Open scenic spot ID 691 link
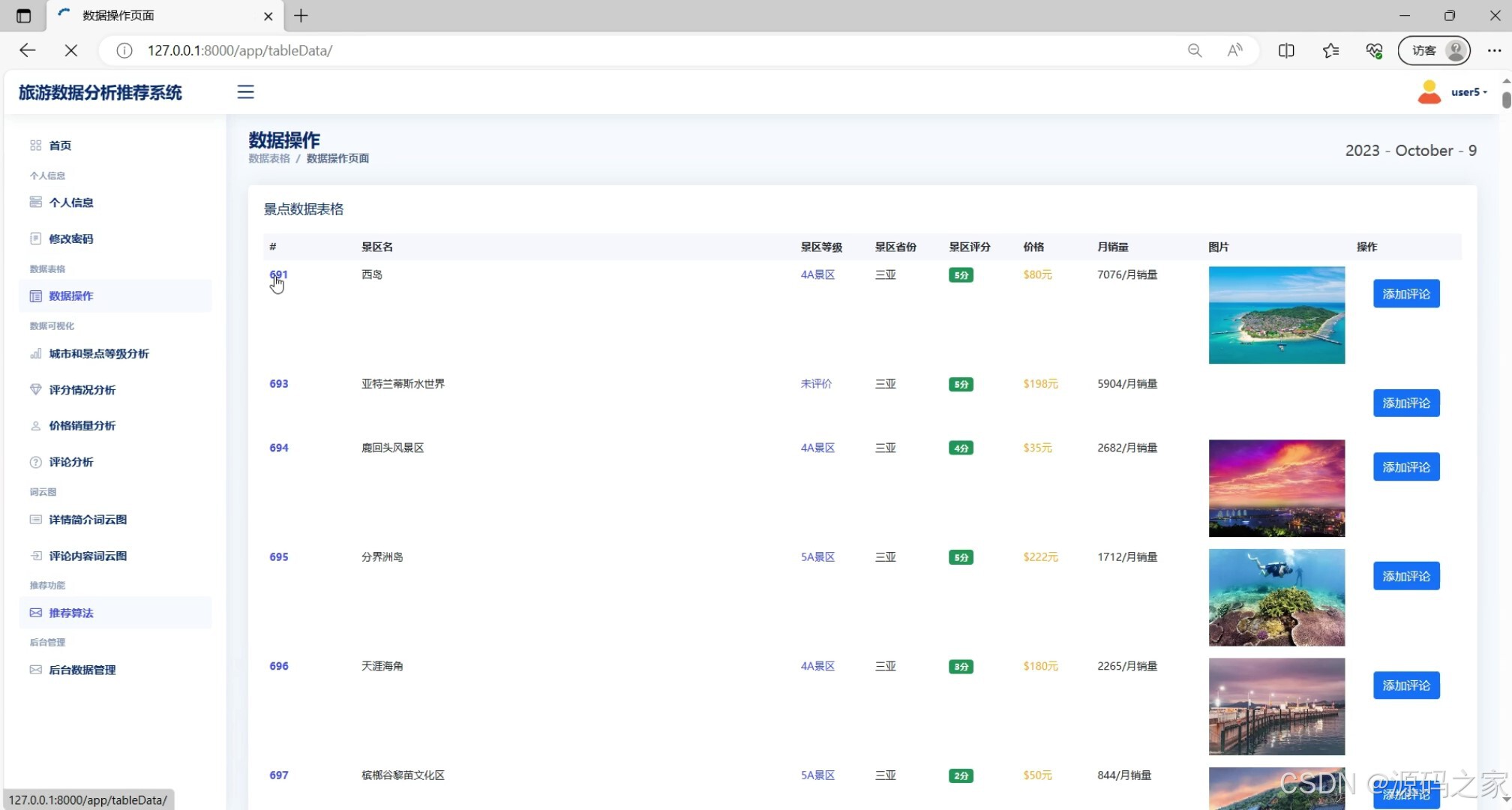Image resolution: width=1512 pixels, height=810 pixels. (x=278, y=274)
